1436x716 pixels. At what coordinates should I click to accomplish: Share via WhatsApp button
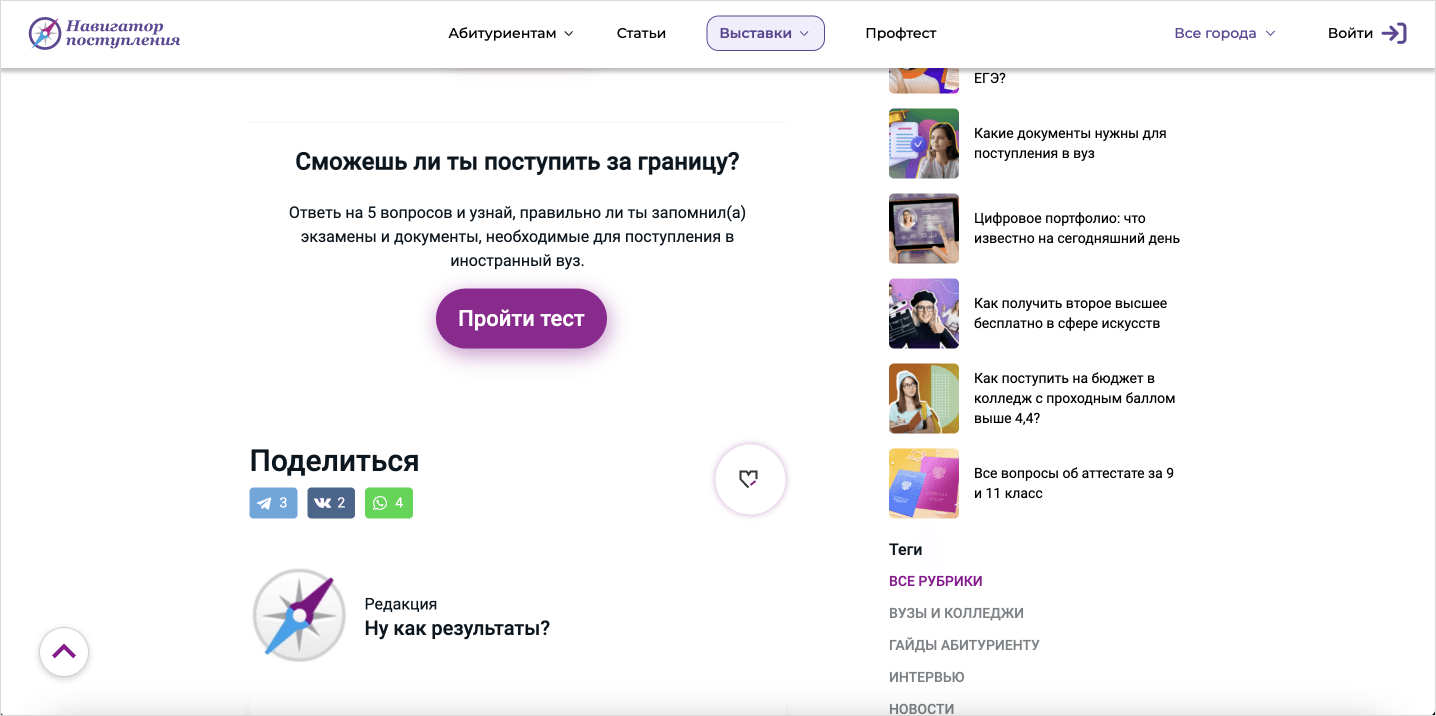[389, 503]
